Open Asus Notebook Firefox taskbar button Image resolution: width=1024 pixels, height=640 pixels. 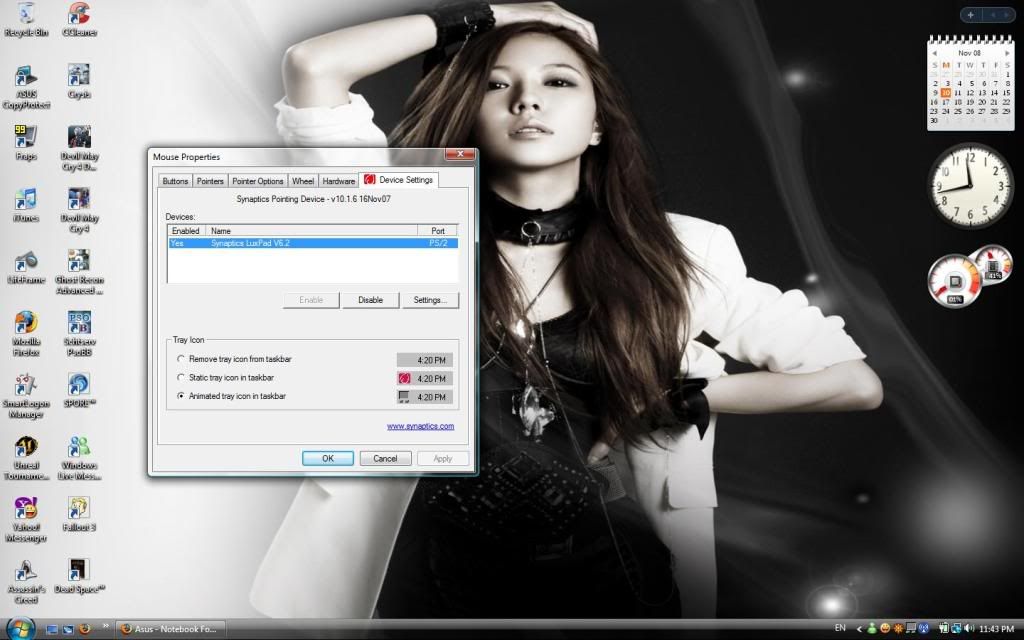click(x=170, y=629)
